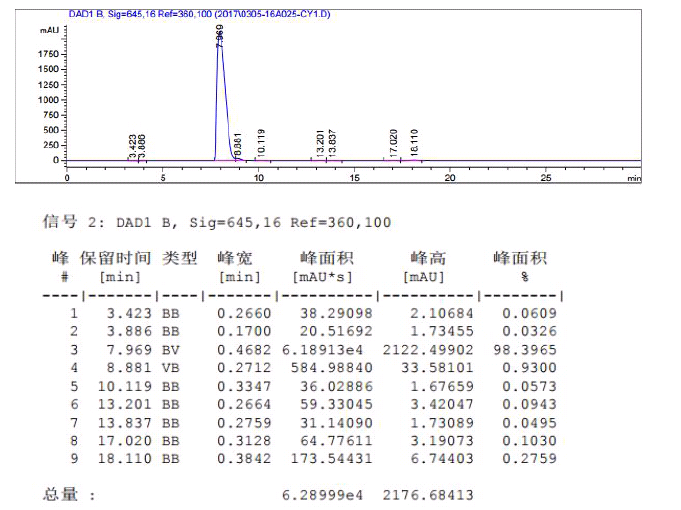Click the main peak at 7.969 minutes
Image resolution: width=681 pixels, height=510 pixels.
[x=221, y=60]
